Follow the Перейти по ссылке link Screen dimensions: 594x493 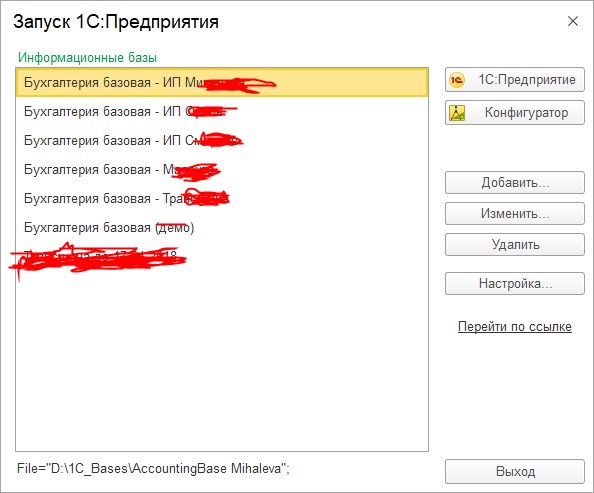[514, 327]
